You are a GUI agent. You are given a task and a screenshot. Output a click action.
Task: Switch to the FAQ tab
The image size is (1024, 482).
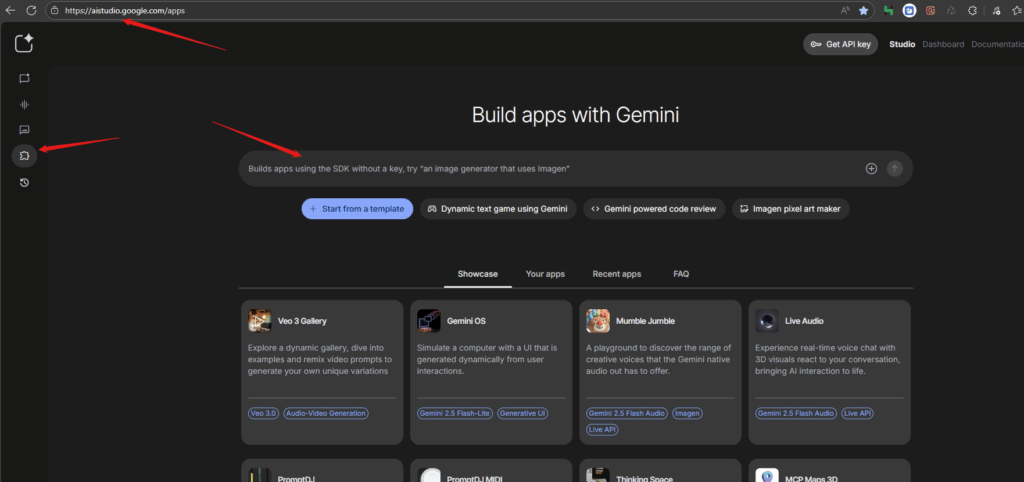point(681,274)
